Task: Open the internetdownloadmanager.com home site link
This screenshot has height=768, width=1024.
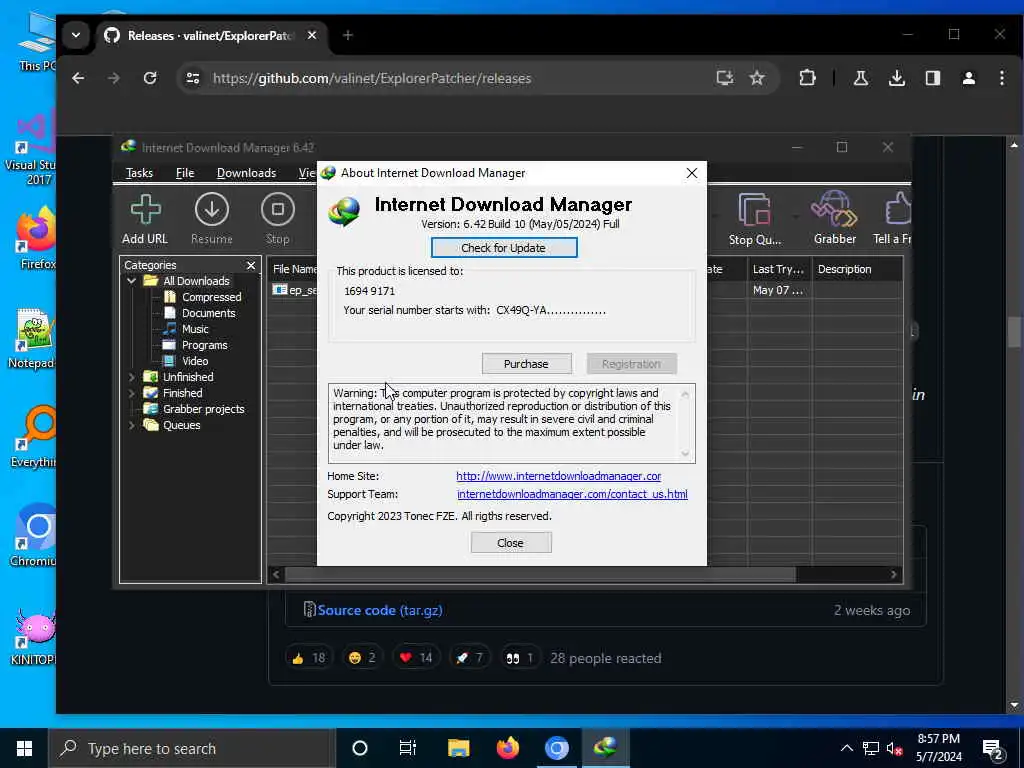Action: point(558,476)
